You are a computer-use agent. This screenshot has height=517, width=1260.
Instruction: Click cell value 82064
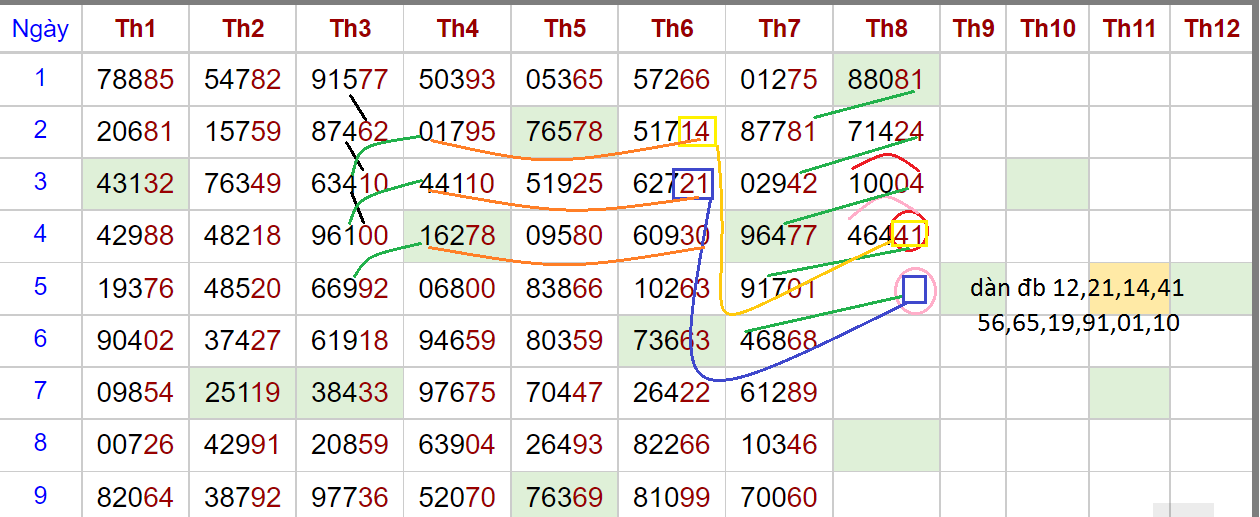[135, 497]
